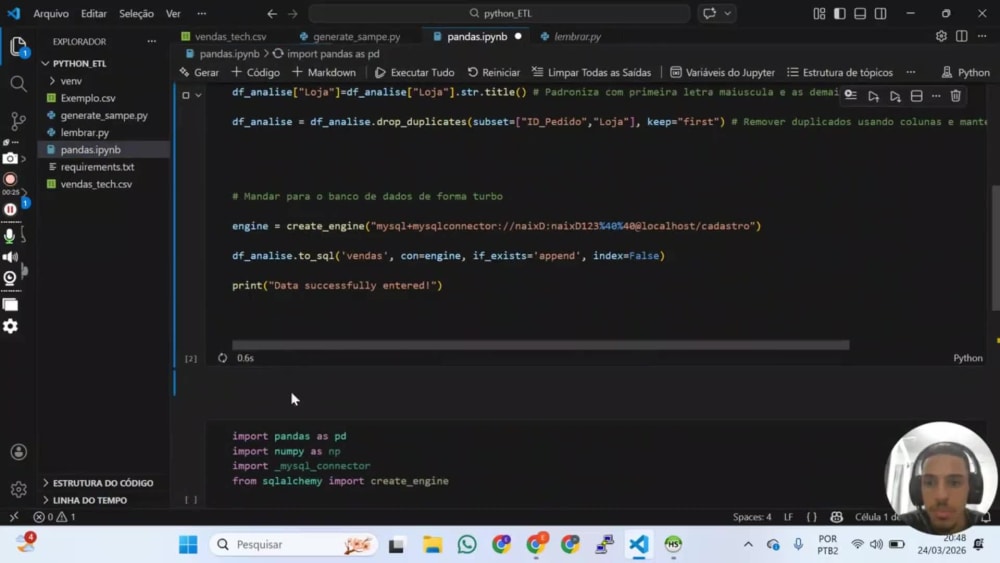Open vendas_tech.csv in the explorer
This screenshot has width=1000, height=563.
(96, 184)
